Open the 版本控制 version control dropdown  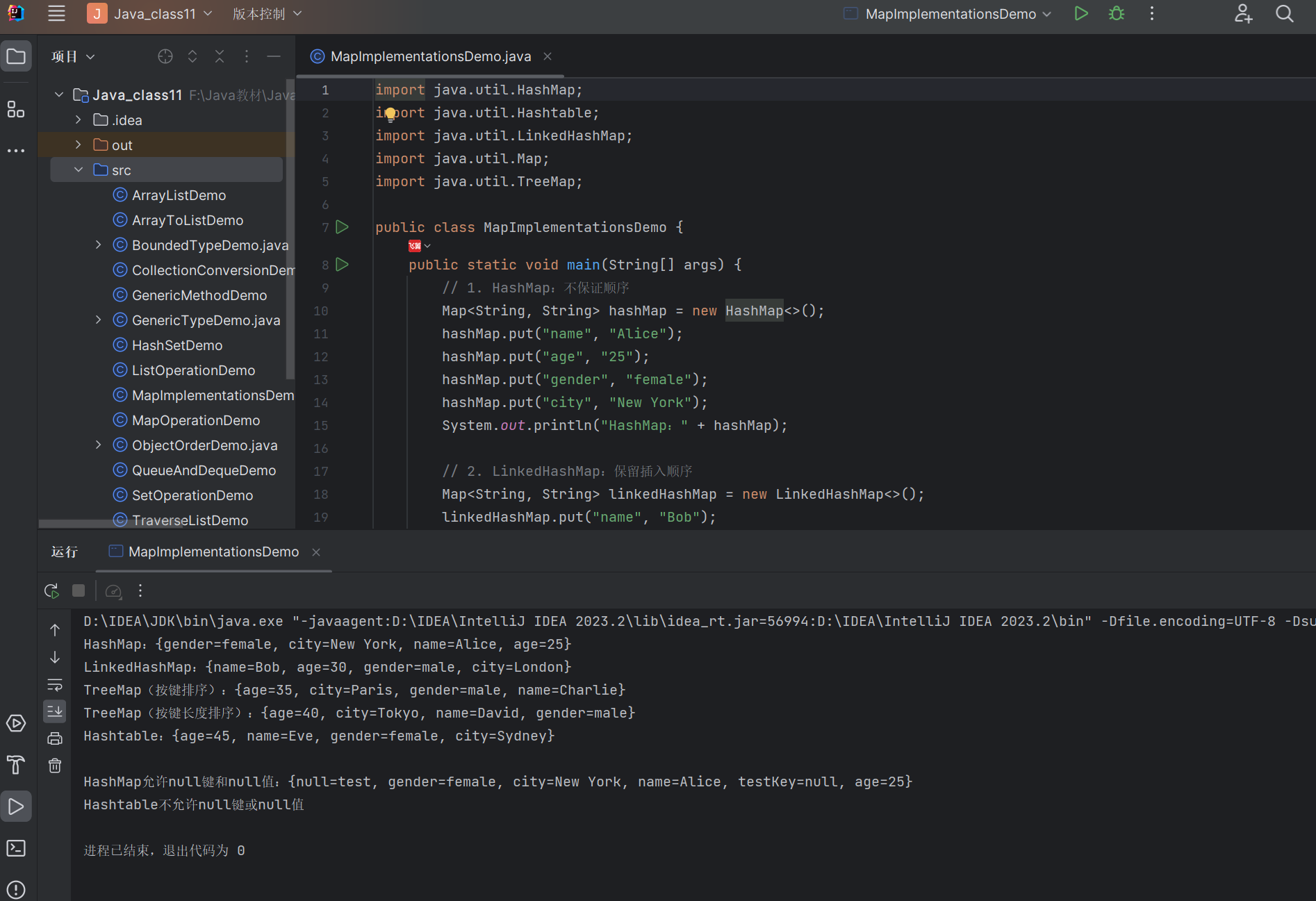[x=268, y=14]
